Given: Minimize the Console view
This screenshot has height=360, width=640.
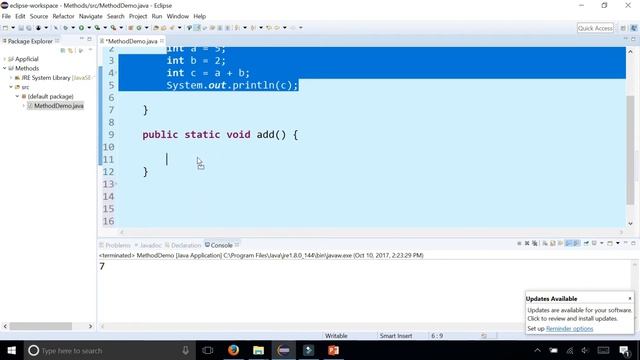Looking at the screenshot, I should pyautogui.click(x=626, y=243).
